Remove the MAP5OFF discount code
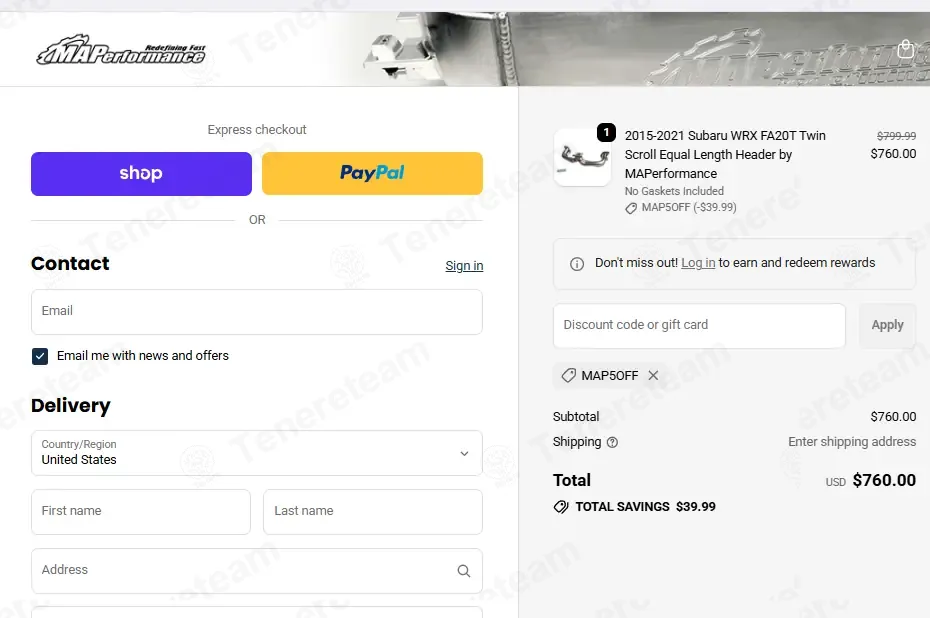The width and height of the screenshot is (930, 618). [653, 376]
